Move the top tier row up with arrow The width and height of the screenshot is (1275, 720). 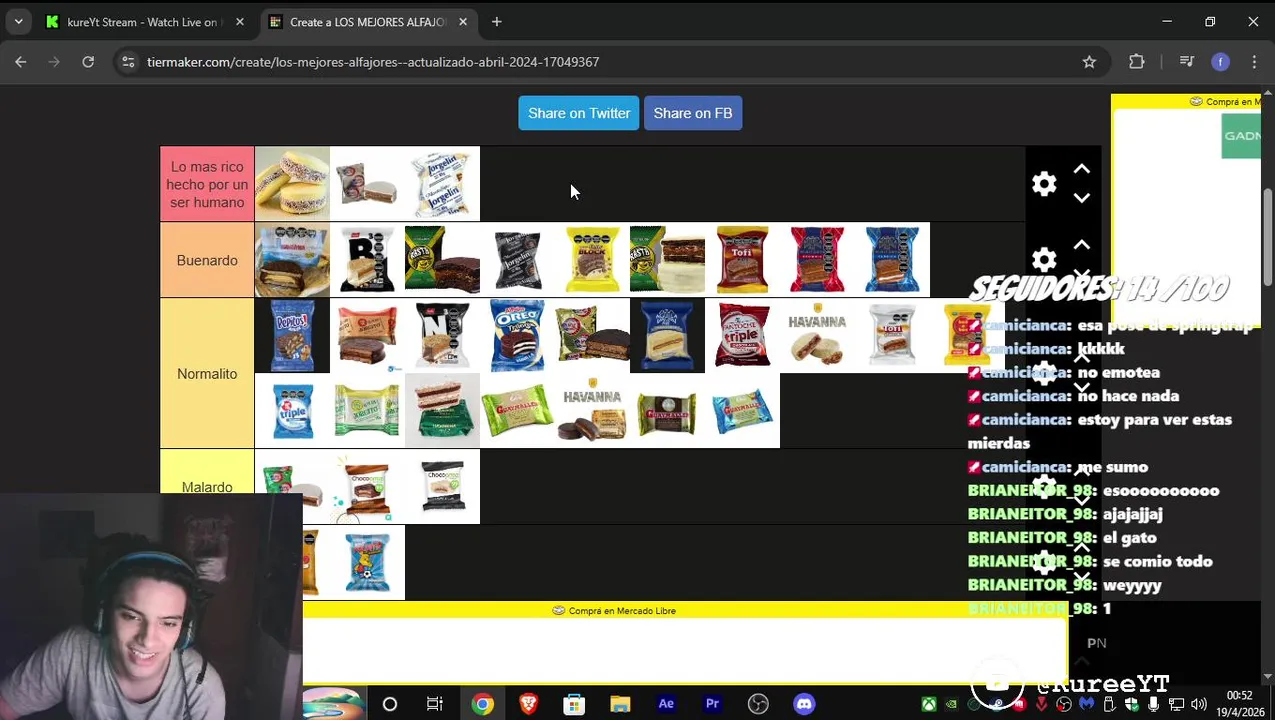1081,170
